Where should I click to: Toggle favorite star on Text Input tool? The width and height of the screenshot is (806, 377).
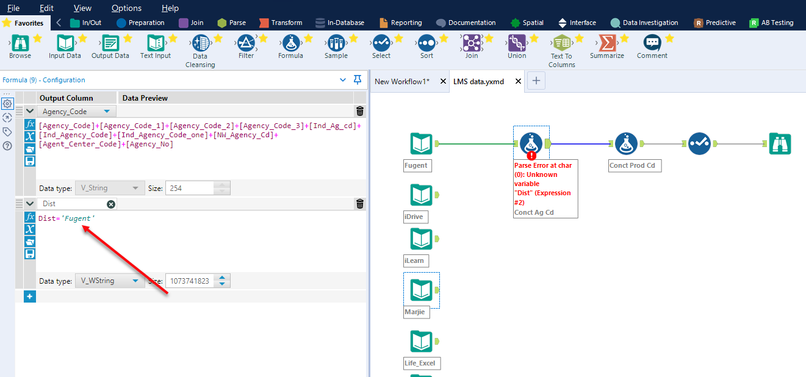[x=173, y=38]
